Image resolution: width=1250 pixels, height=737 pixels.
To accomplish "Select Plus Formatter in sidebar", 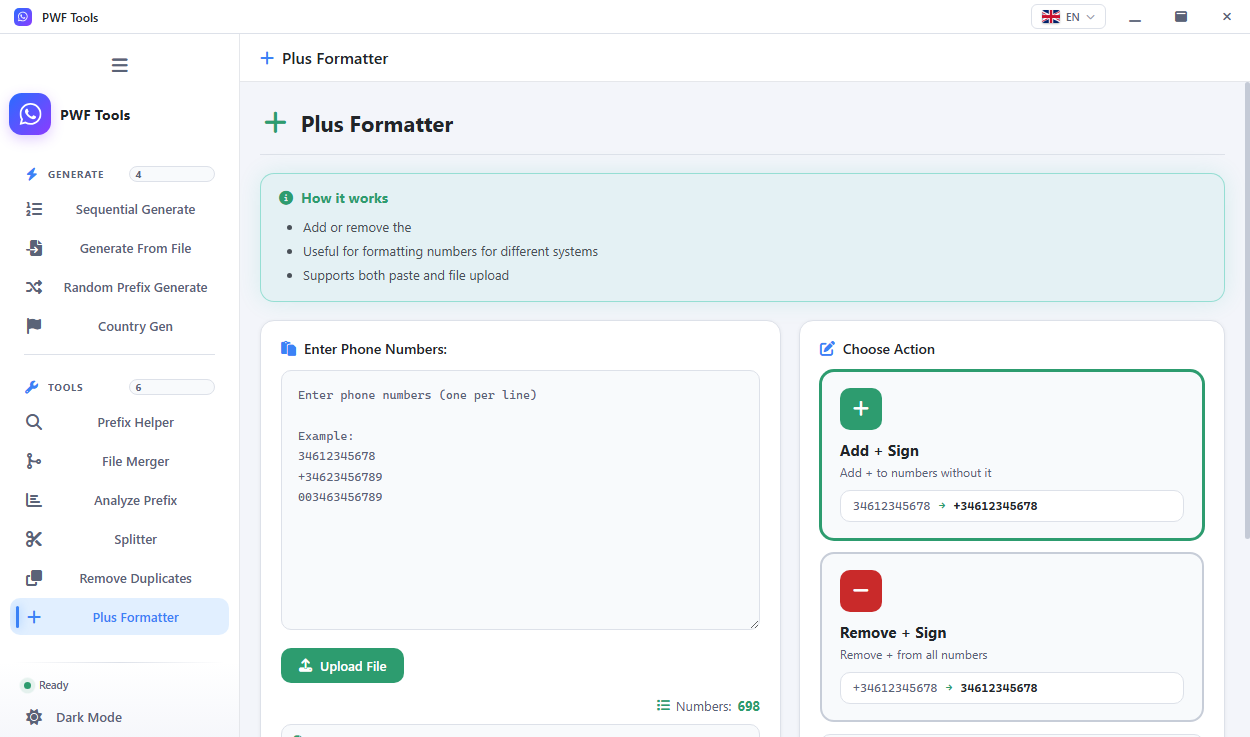I will pyautogui.click(x=120, y=617).
